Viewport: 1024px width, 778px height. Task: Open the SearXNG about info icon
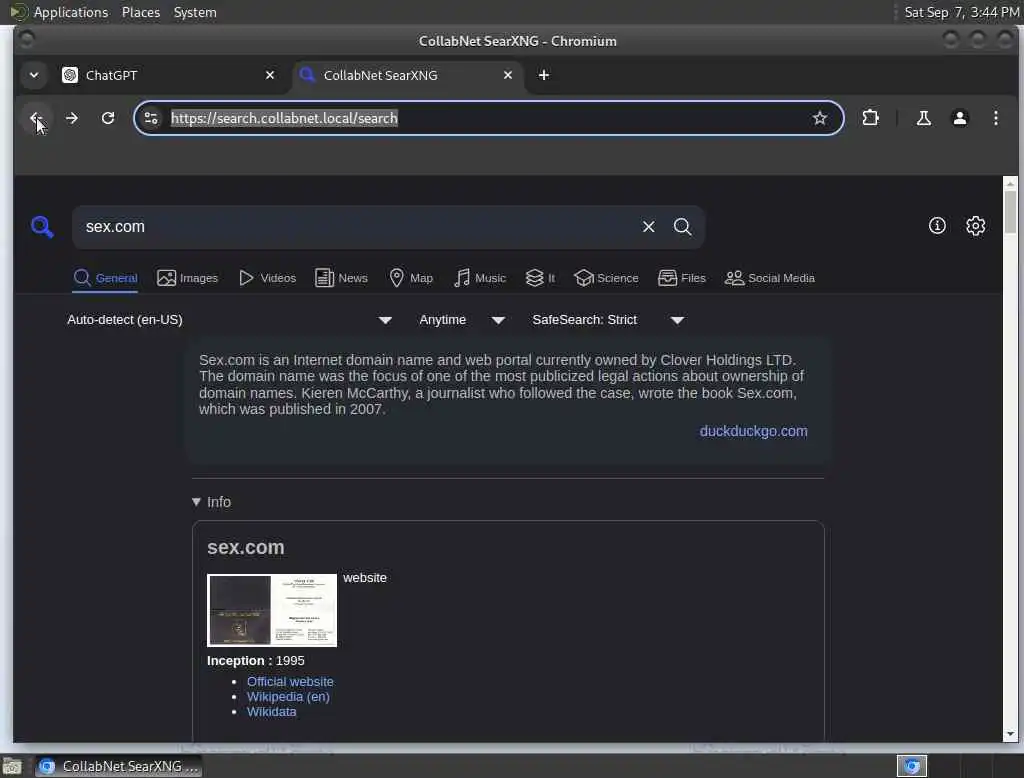[937, 225]
